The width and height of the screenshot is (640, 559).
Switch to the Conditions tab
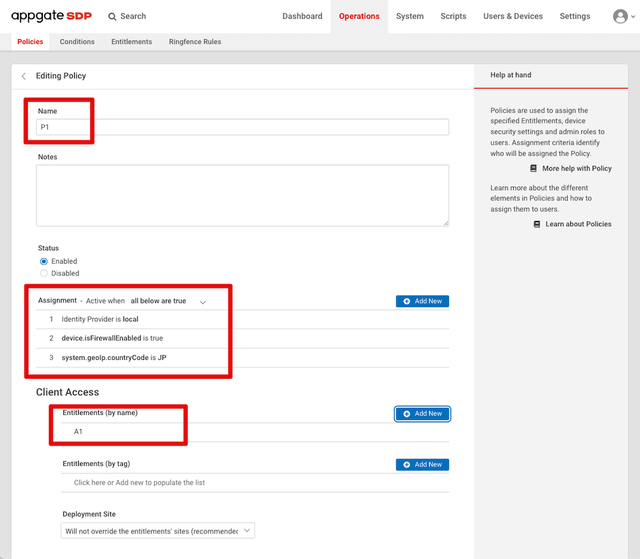(x=77, y=42)
